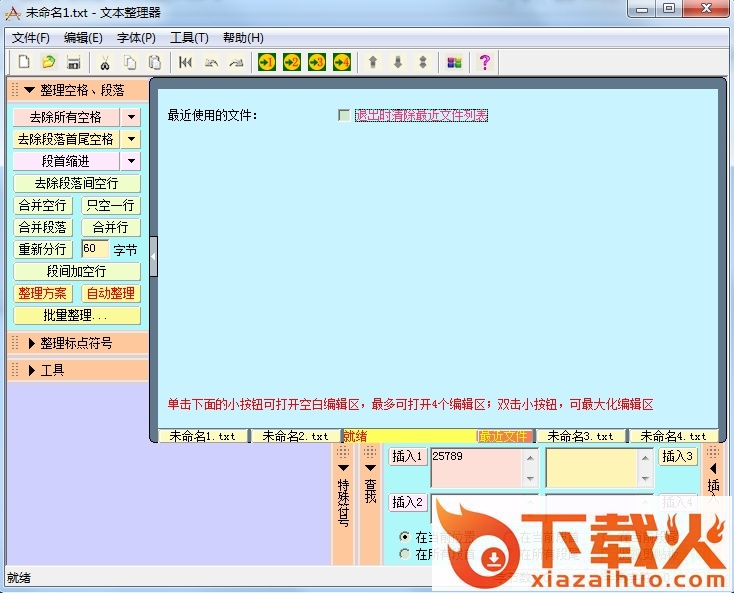Click the purple question mark help icon

(x=485, y=62)
